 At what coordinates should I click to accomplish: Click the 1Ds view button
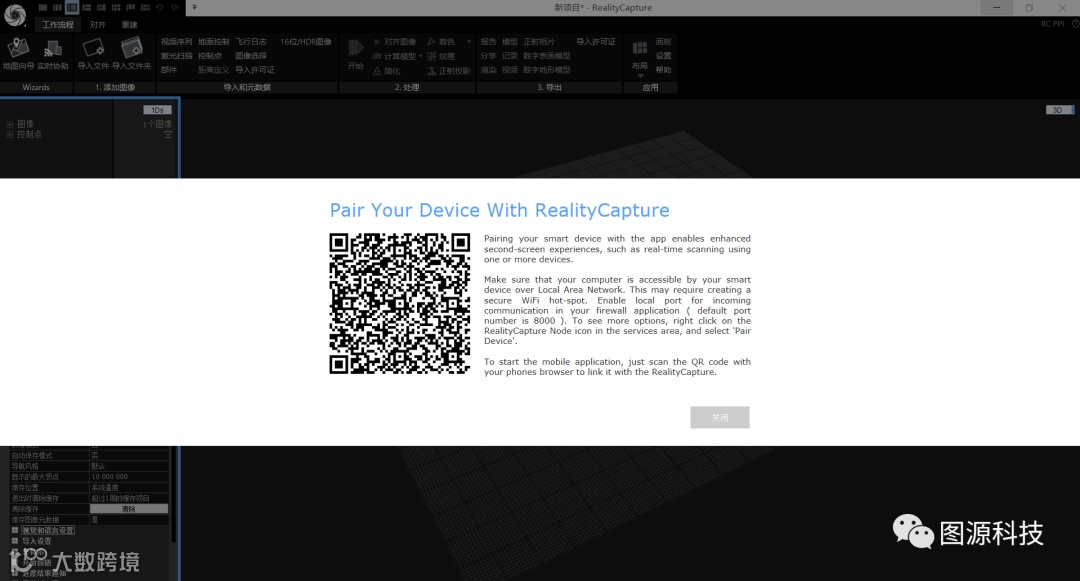157,110
